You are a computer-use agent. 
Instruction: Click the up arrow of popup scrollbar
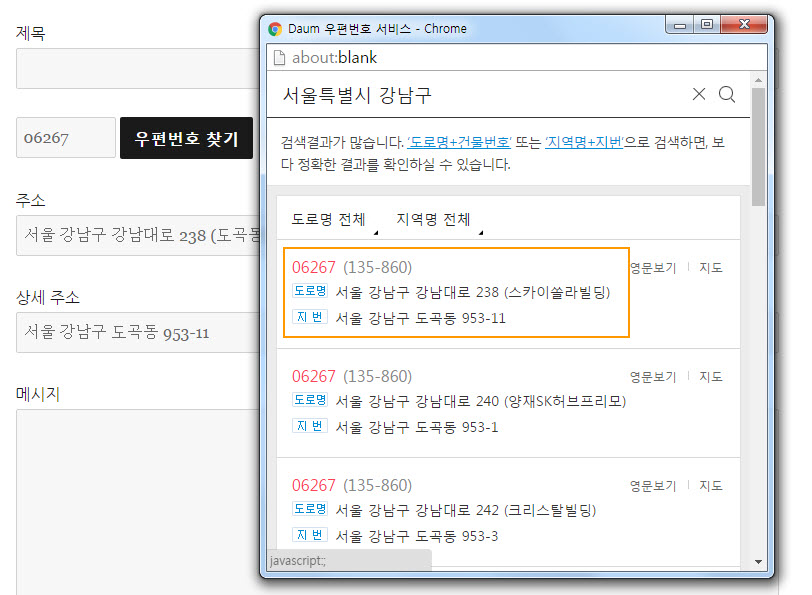tap(758, 80)
